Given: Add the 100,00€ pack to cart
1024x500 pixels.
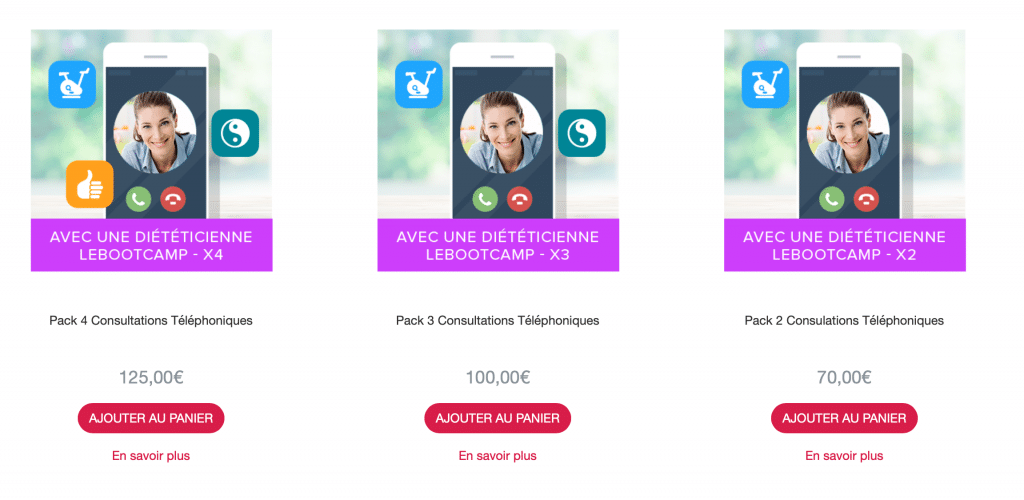Looking at the screenshot, I should coord(498,418).
